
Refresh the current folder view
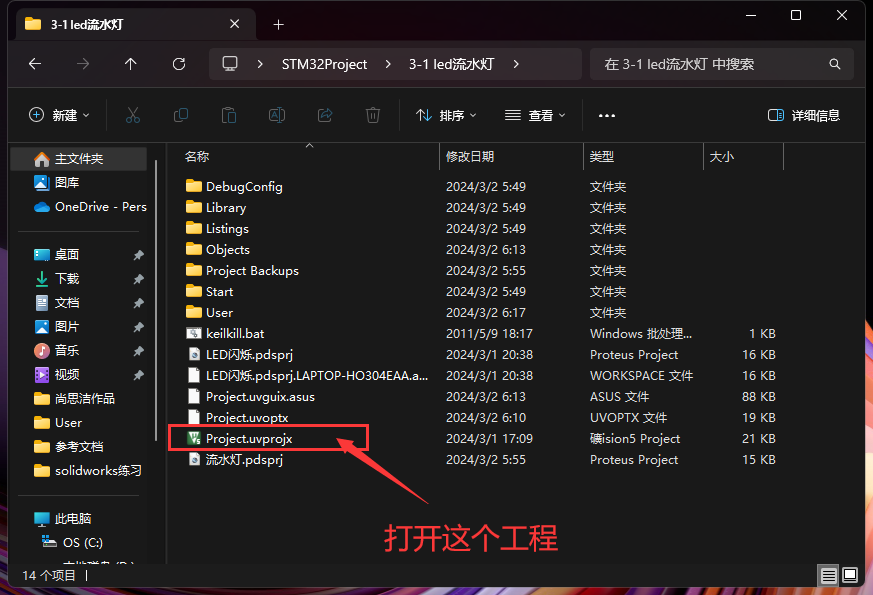pos(179,64)
